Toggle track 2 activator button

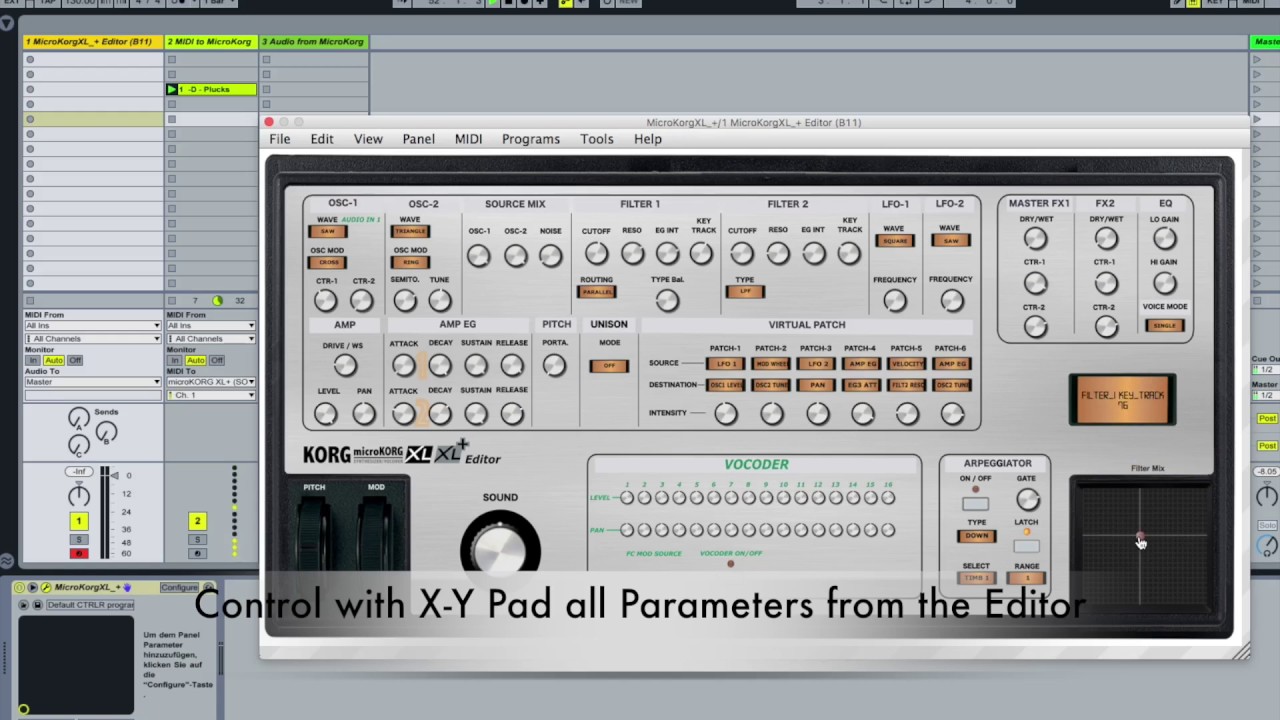tap(197, 521)
